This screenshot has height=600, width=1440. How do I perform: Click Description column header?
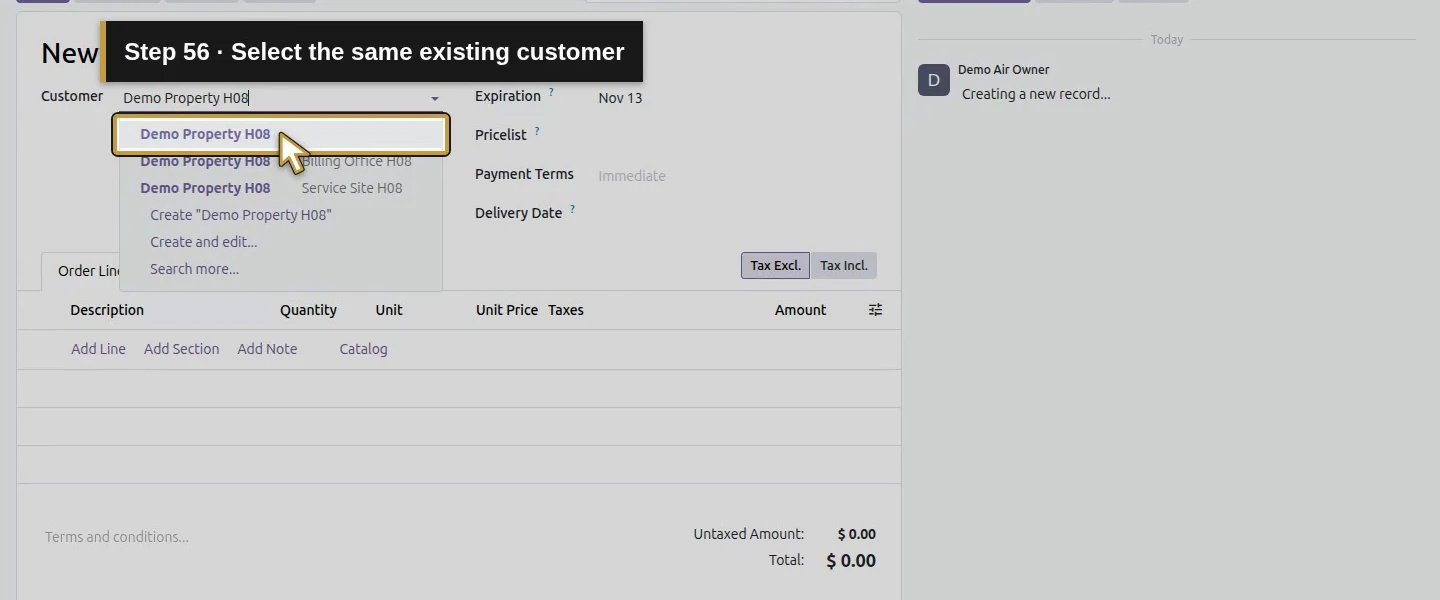pos(107,310)
